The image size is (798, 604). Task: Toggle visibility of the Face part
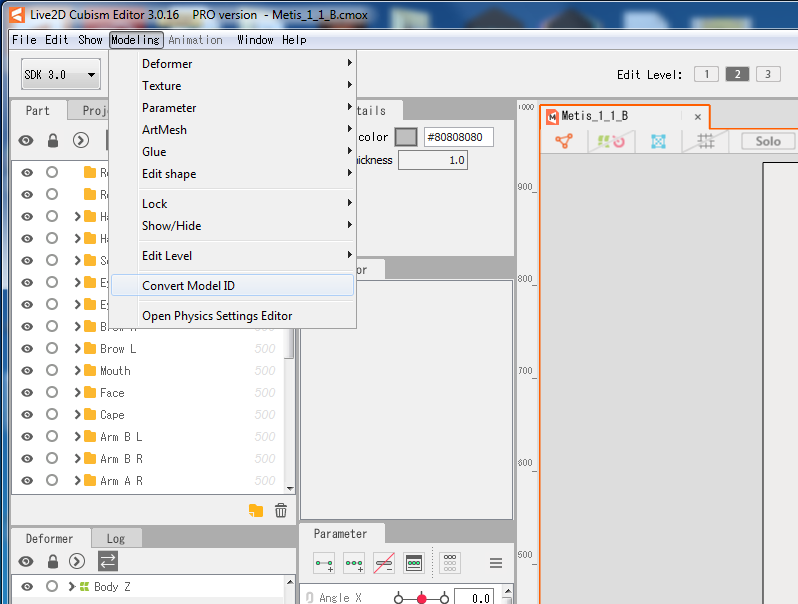pos(27,393)
